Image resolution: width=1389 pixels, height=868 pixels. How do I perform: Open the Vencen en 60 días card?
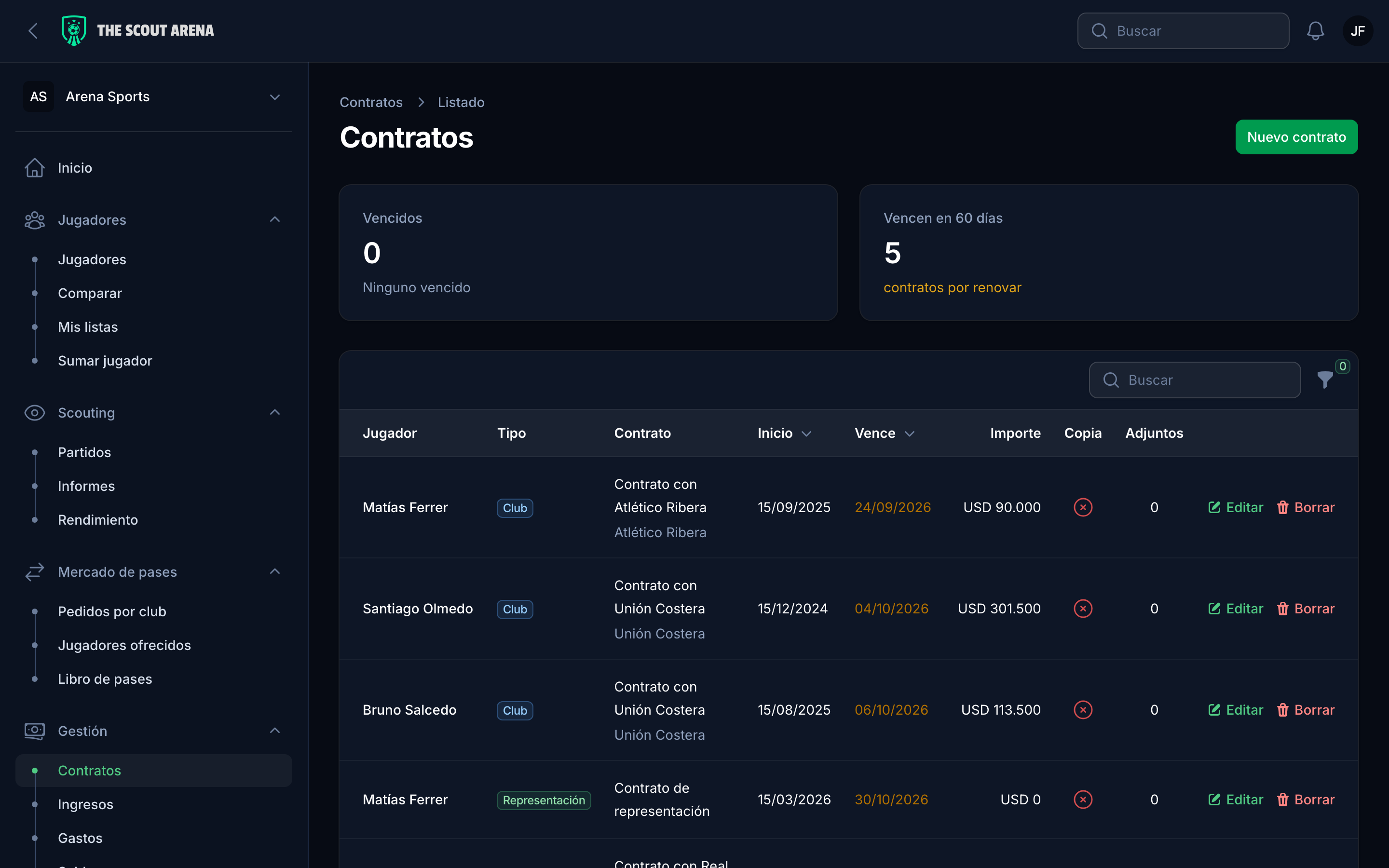coord(1109,253)
